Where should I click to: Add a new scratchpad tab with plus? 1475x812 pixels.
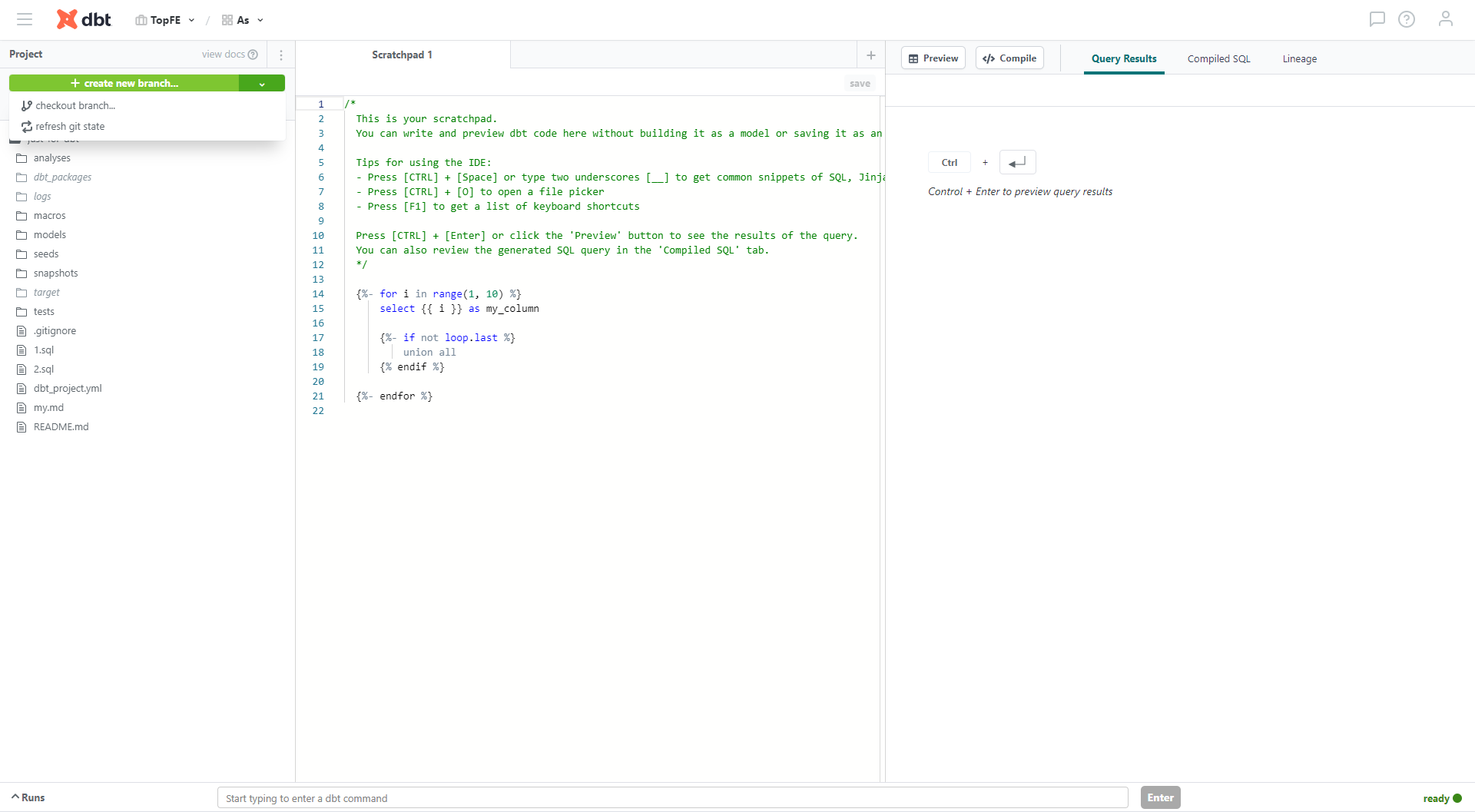(x=870, y=55)
